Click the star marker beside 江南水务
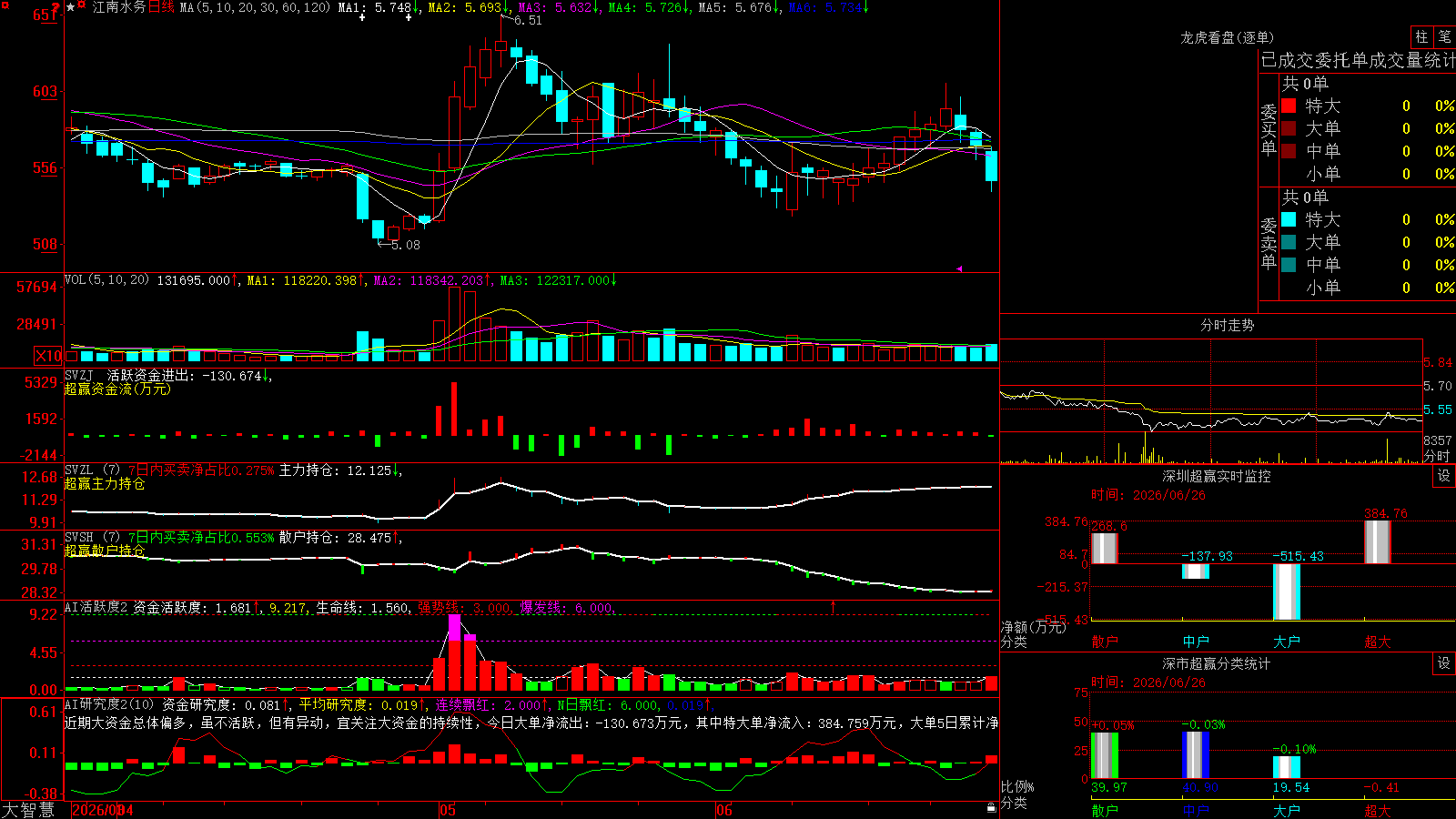Image resolution: width=1456 pixels, height=819 pixels. click(x=71, y=7)
